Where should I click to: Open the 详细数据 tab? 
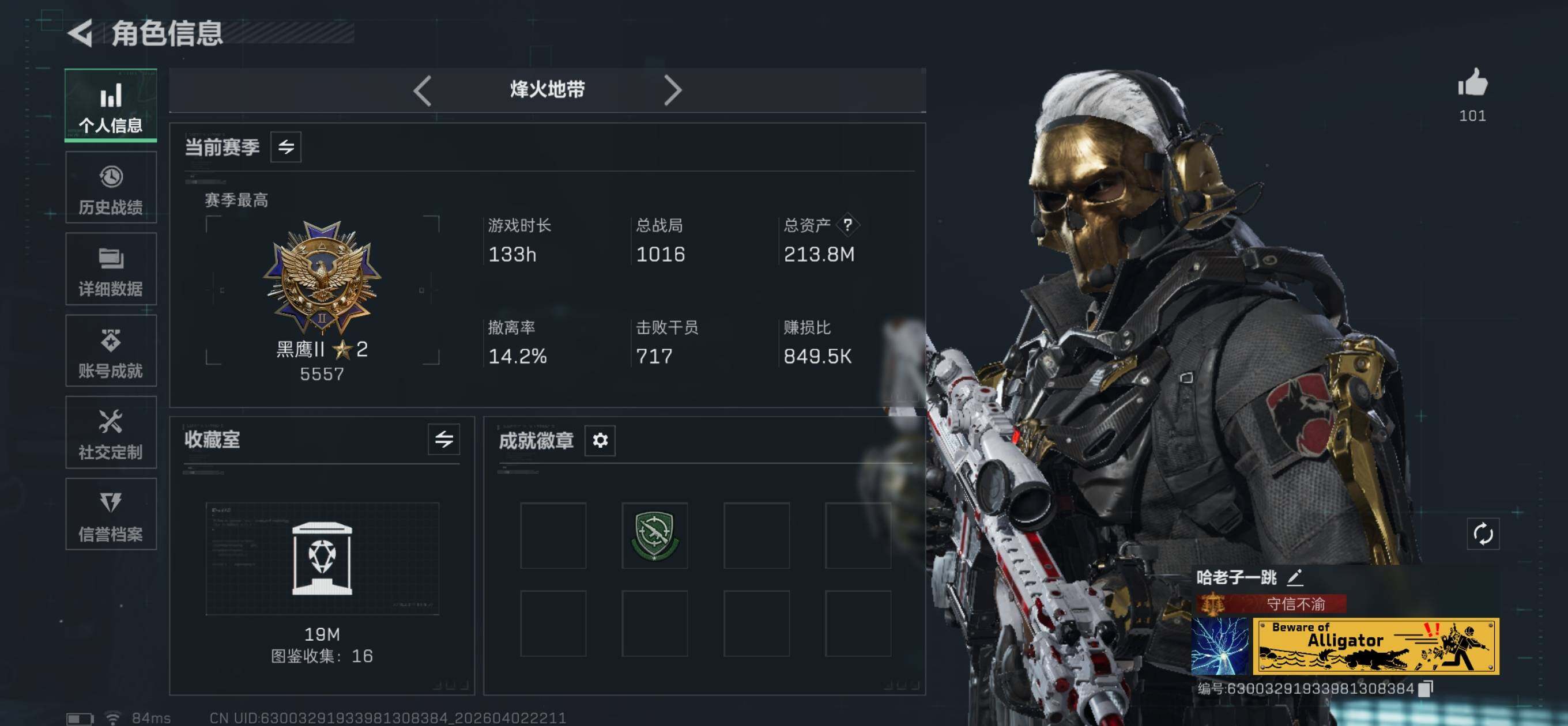[111, 269]
